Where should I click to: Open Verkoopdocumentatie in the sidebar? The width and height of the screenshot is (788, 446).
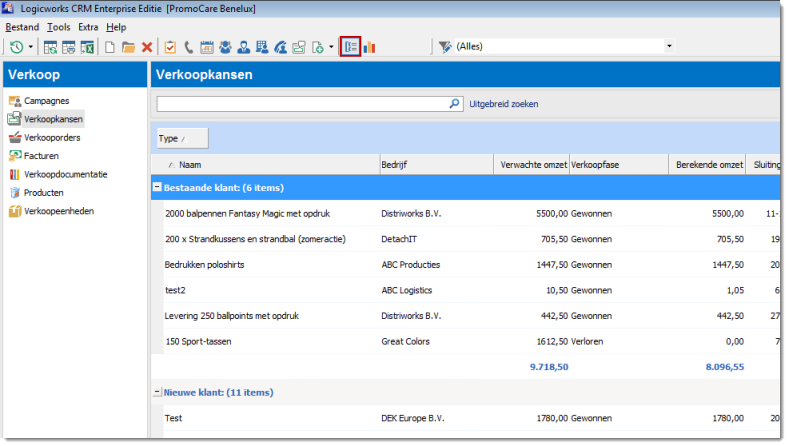(x=66, y=174)
